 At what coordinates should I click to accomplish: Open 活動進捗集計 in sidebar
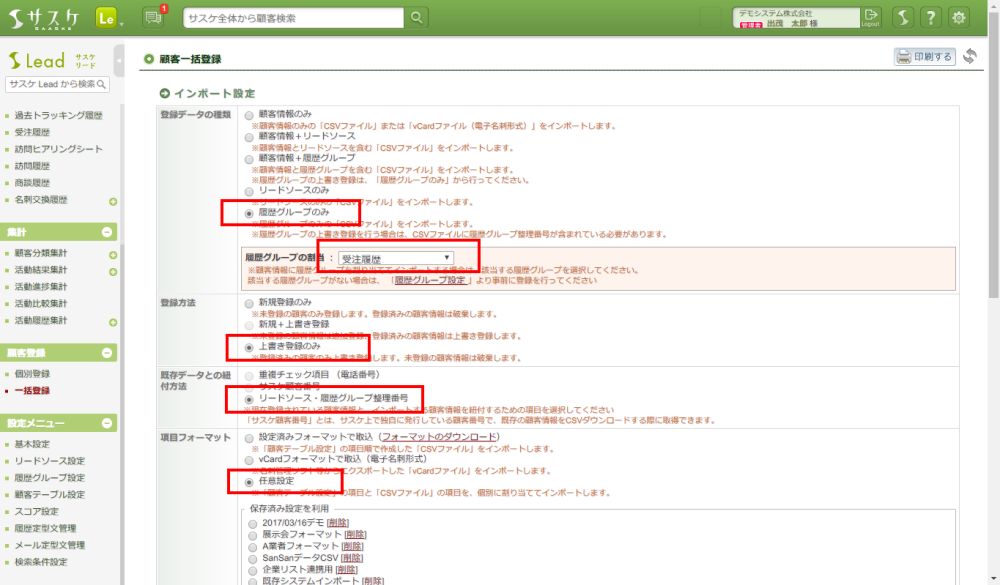[41, 286]
